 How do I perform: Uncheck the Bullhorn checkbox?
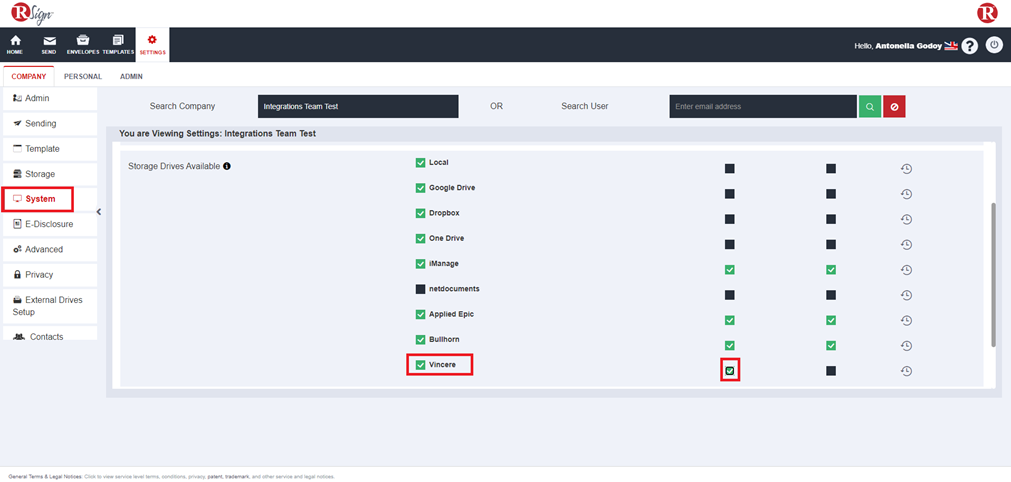pyautogui.click(x=420, y=340)
